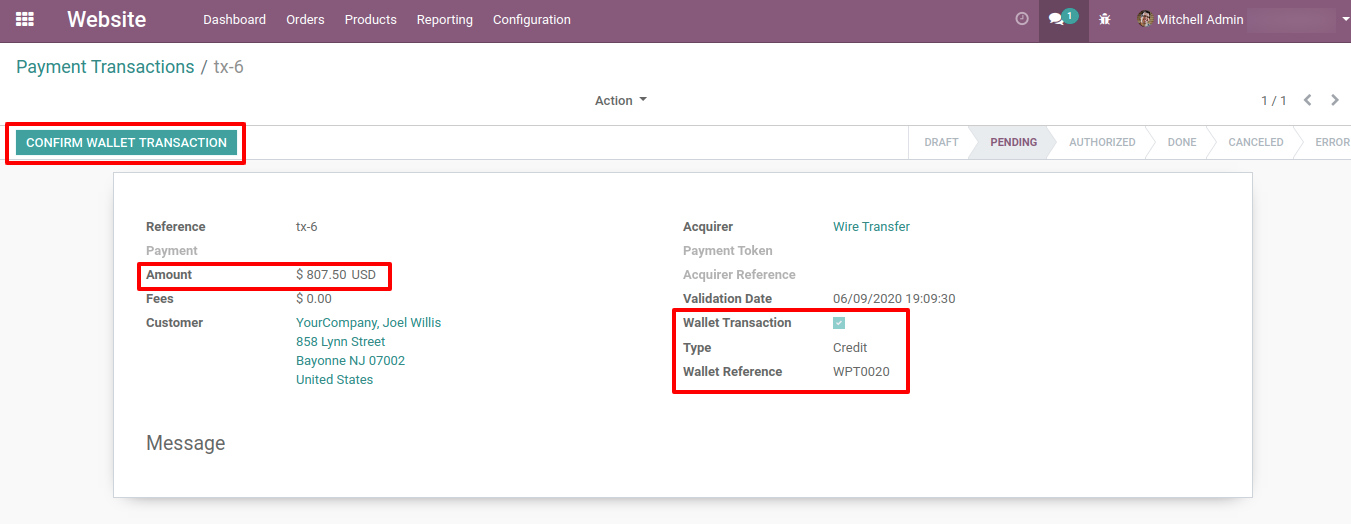The image size is (1351, 524).
Task: Expand the Action dropdown
Action: [x=620, y=100]
